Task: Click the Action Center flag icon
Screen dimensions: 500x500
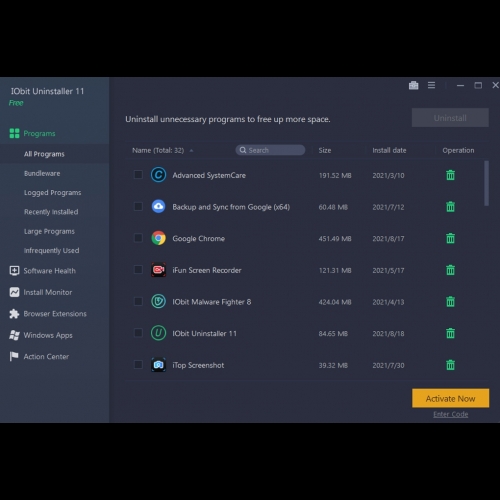Action: click(x=14, y=356)
